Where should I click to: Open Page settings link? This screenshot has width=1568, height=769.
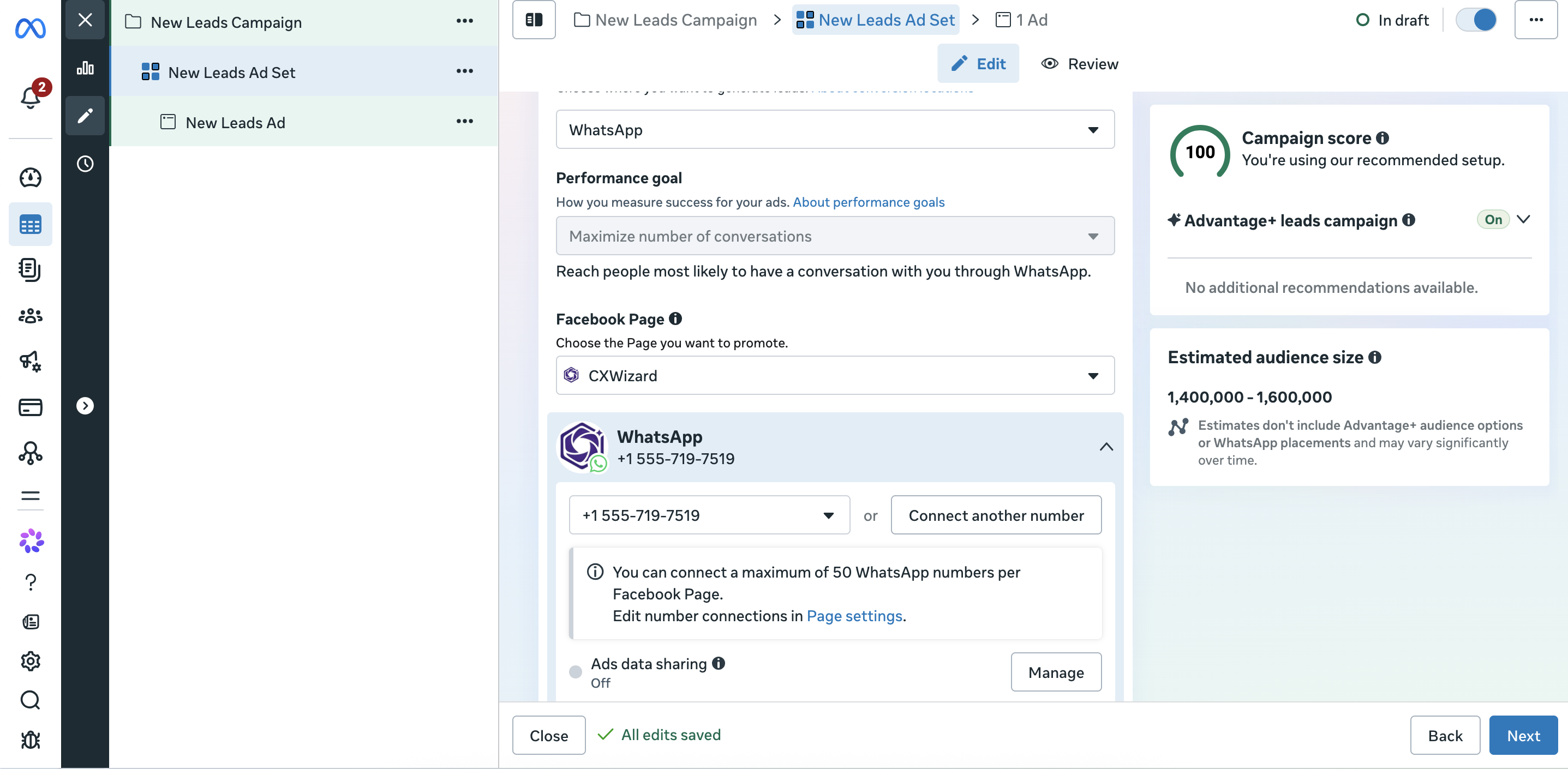click(854, 616)
